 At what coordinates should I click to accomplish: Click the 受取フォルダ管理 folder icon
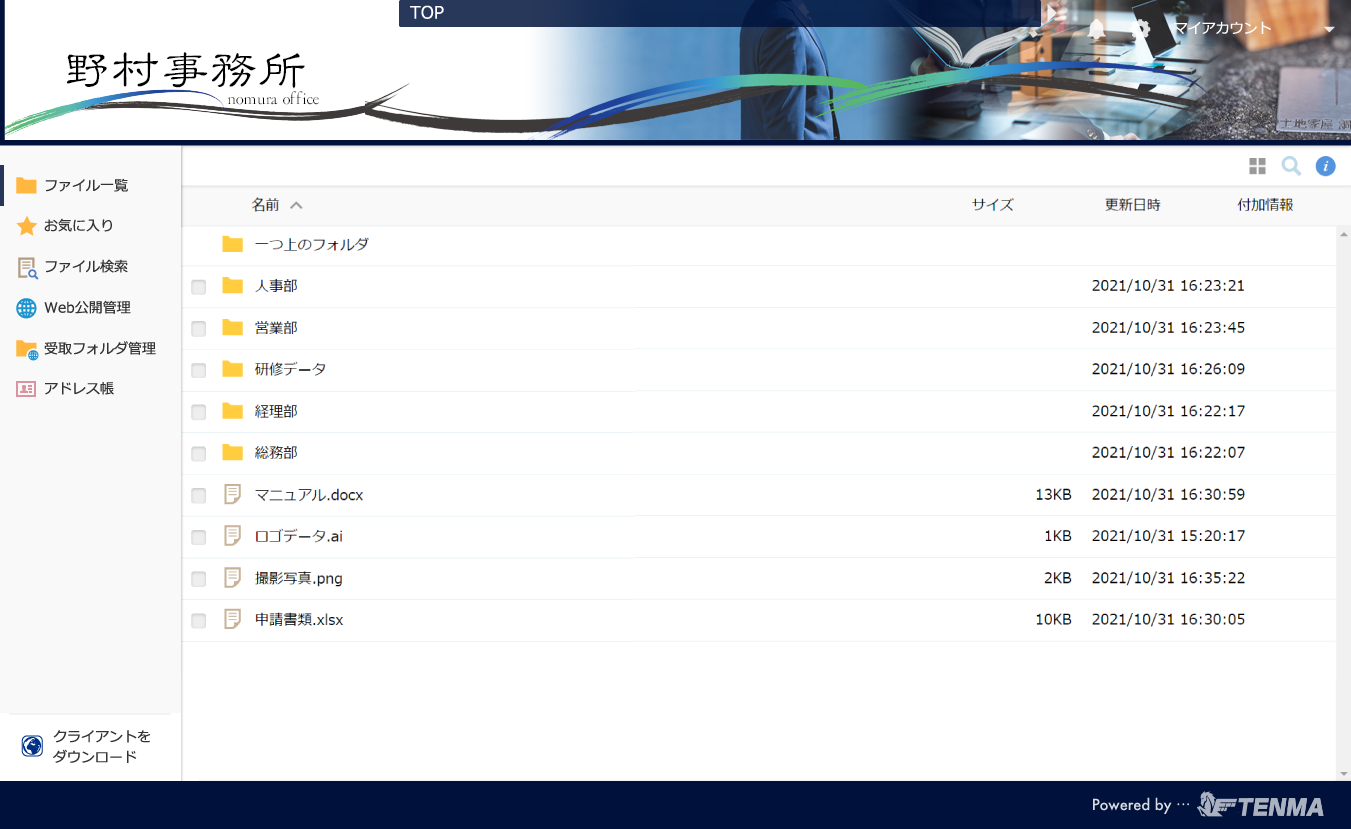[x=27, y=349]
